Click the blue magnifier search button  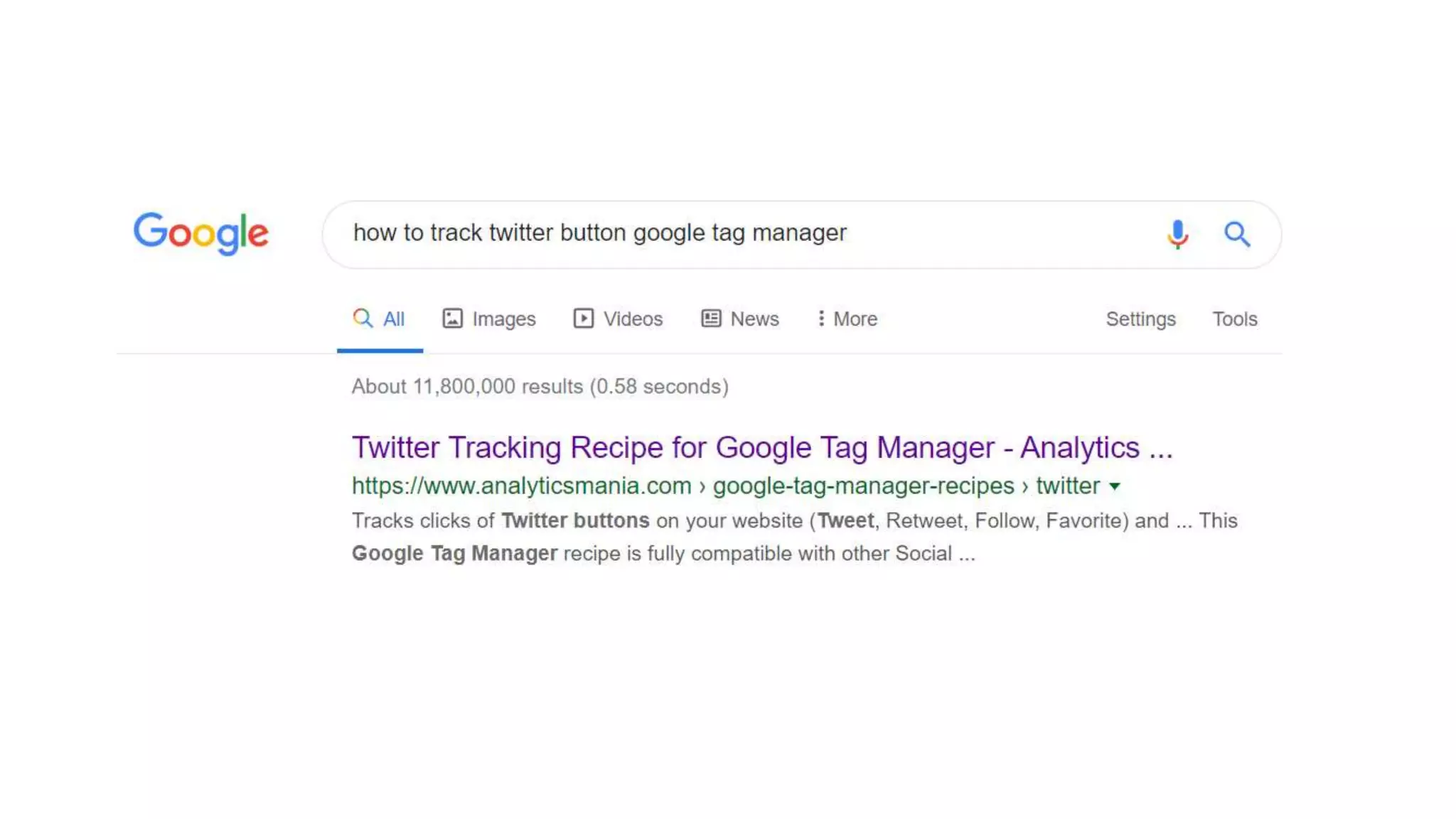(x=1236, y=233)
